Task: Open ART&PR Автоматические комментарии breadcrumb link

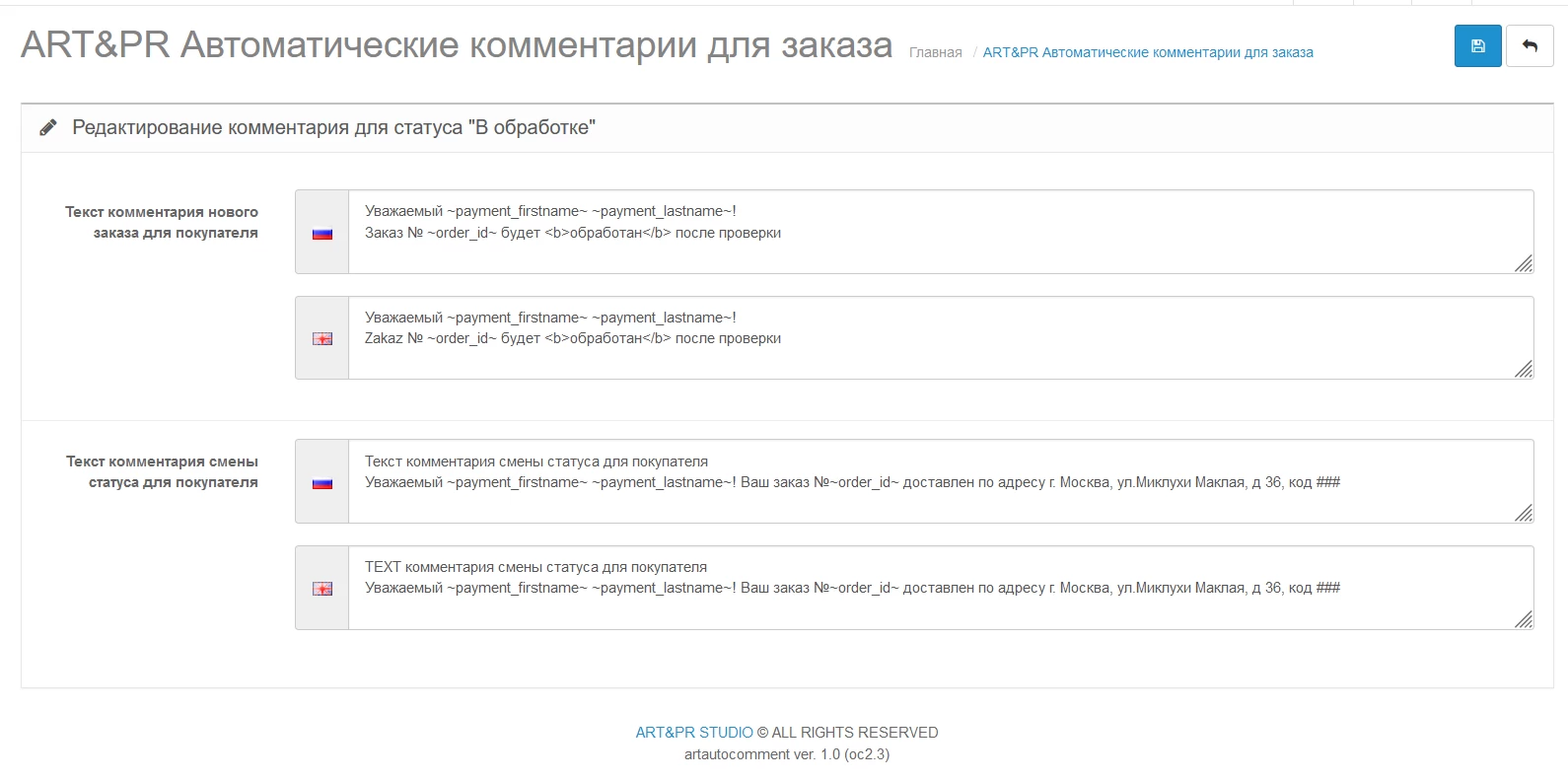Action: (1148, 52)
